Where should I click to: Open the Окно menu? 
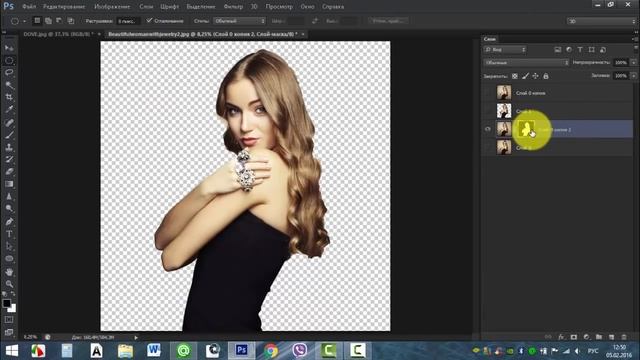(307, 7)
